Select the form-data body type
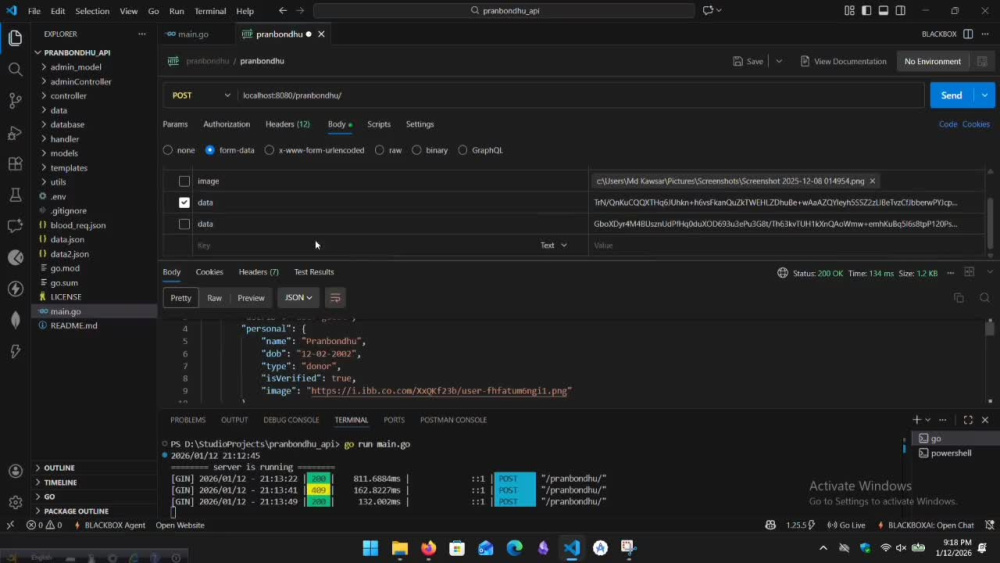The width and height of the screenshot is (1000, 563). [210, 150]
